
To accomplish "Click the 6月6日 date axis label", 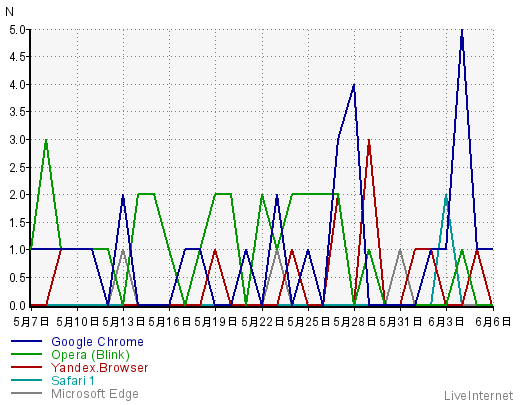I will [493, 322].
